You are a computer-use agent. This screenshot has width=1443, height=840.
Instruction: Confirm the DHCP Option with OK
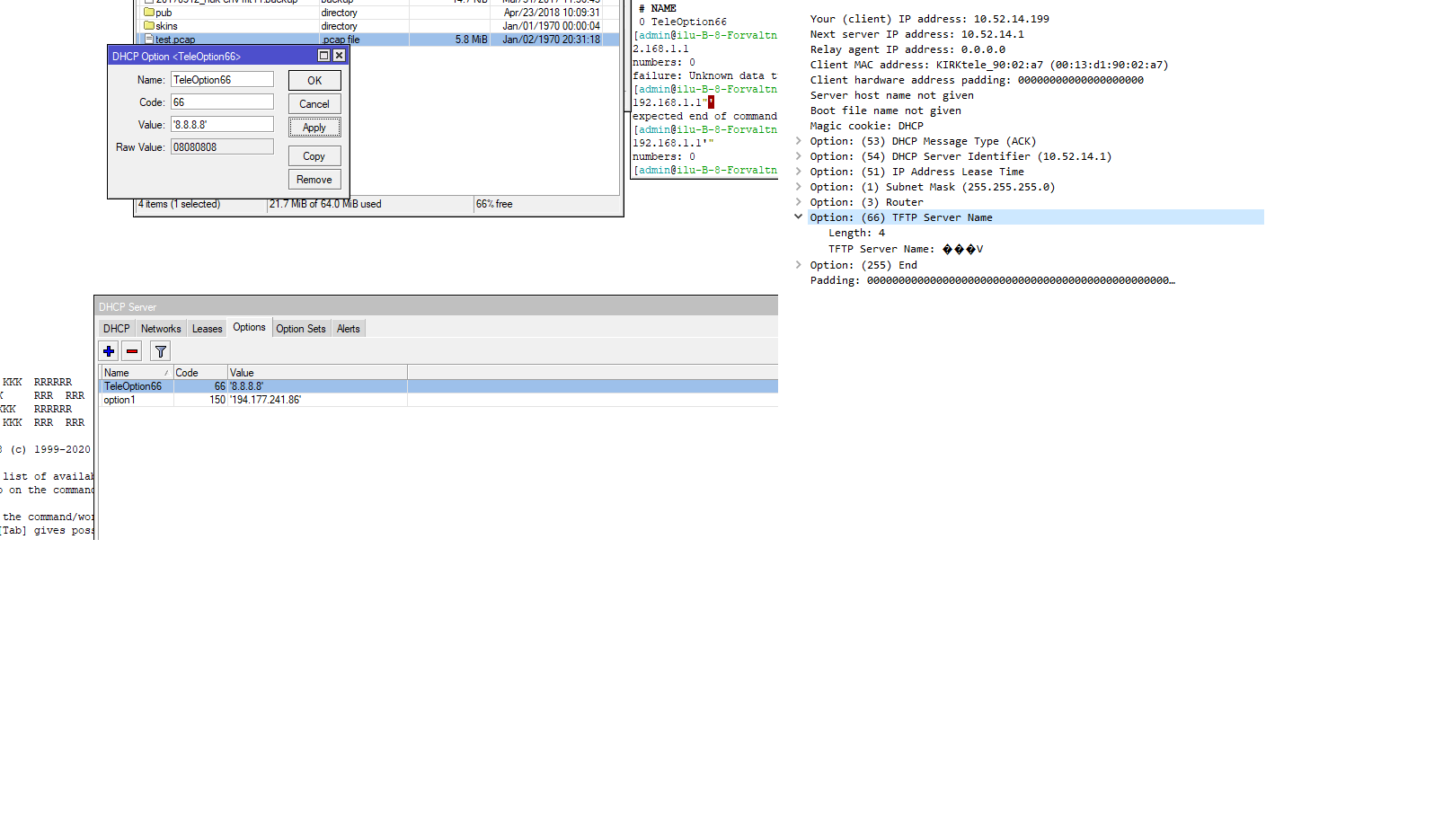pos(314,81)
